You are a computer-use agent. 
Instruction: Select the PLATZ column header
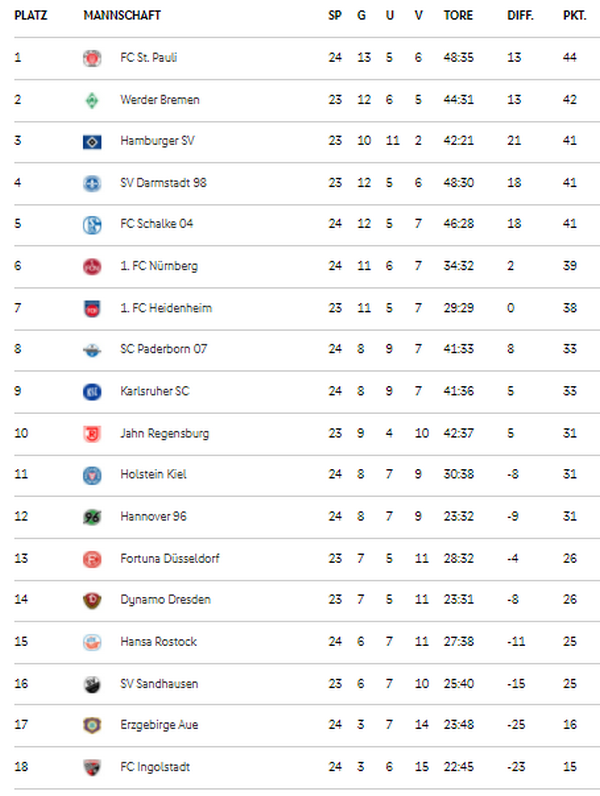pyautogui.click(x=30, y=16)
